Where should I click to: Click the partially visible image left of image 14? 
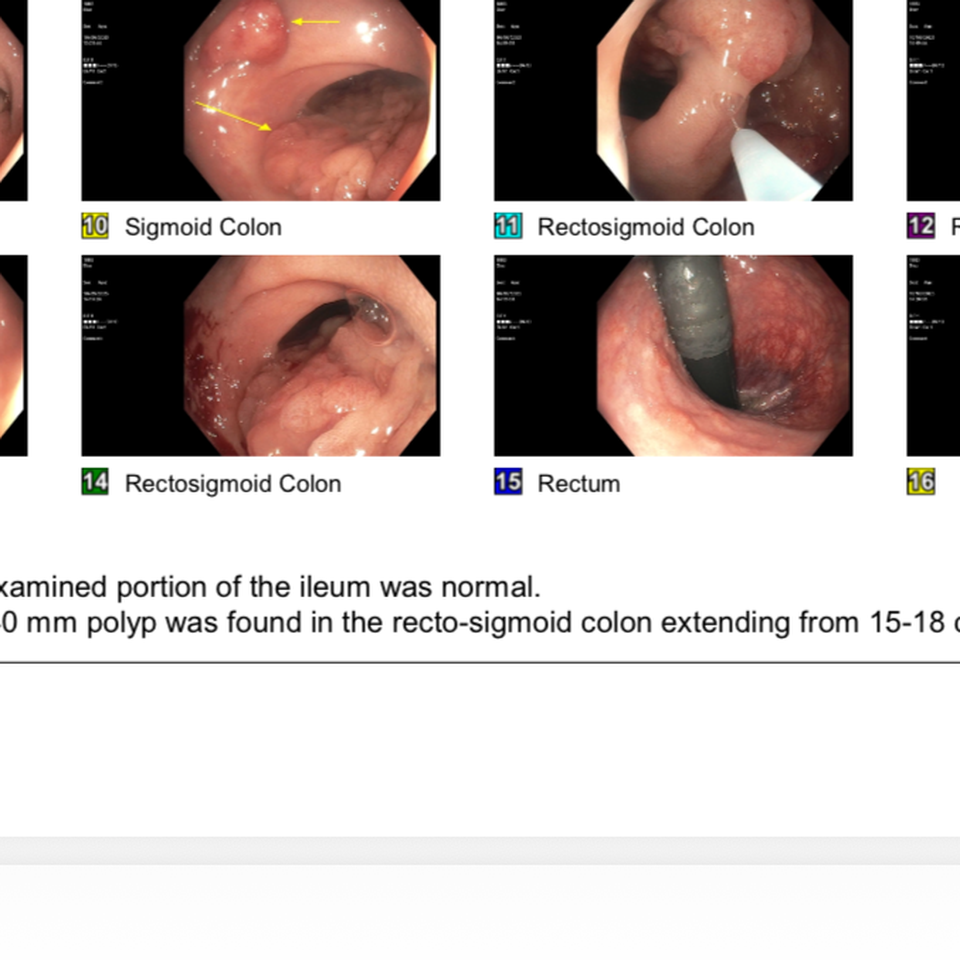click(x=13, y=356)
